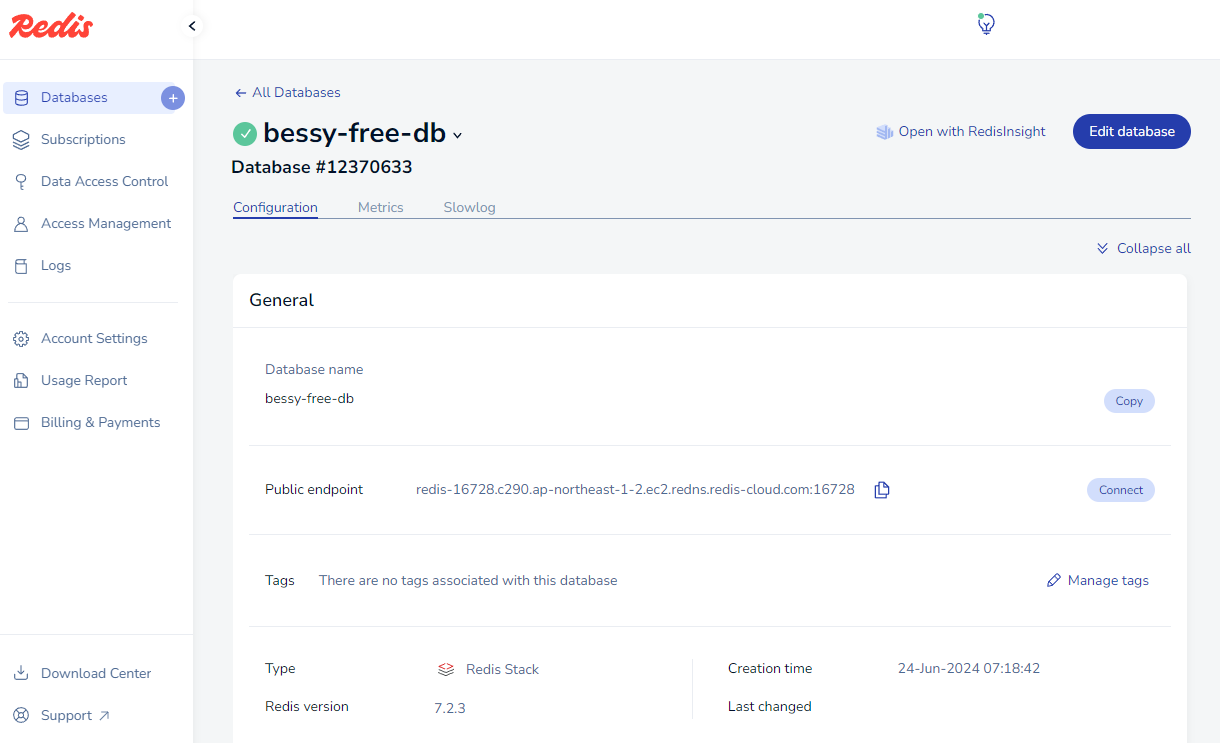1220x743 pixels.
Task: Click the Redis Stack type icon
Action: (x=446, y=669)
